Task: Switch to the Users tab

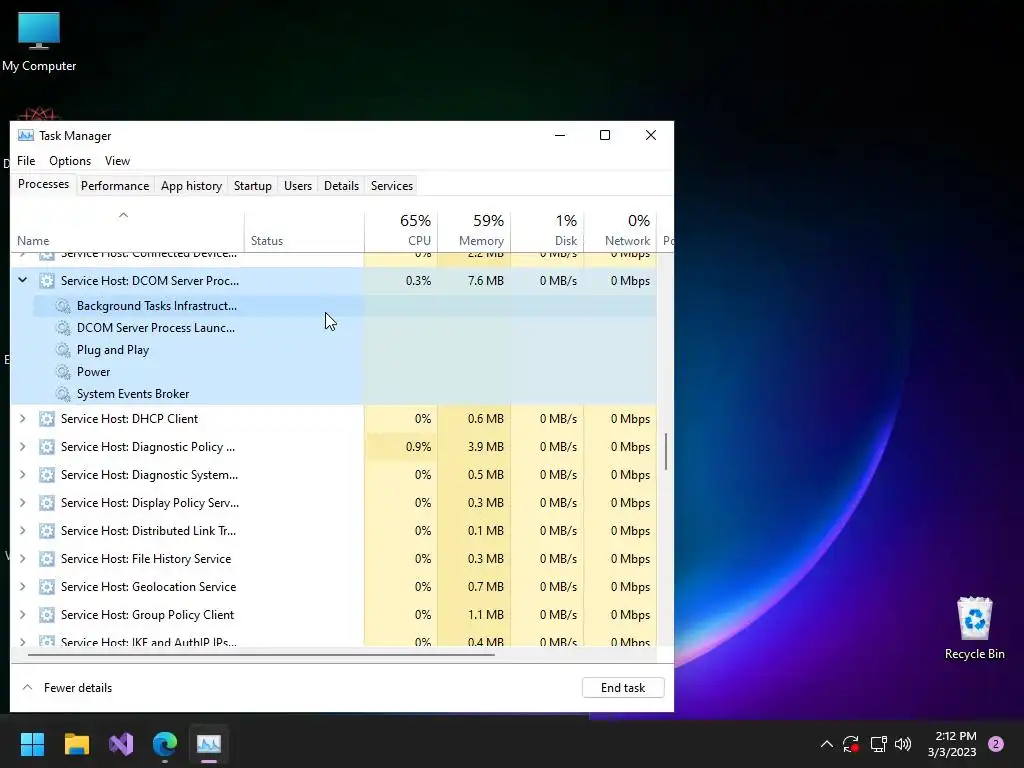Action: [298, 185]
